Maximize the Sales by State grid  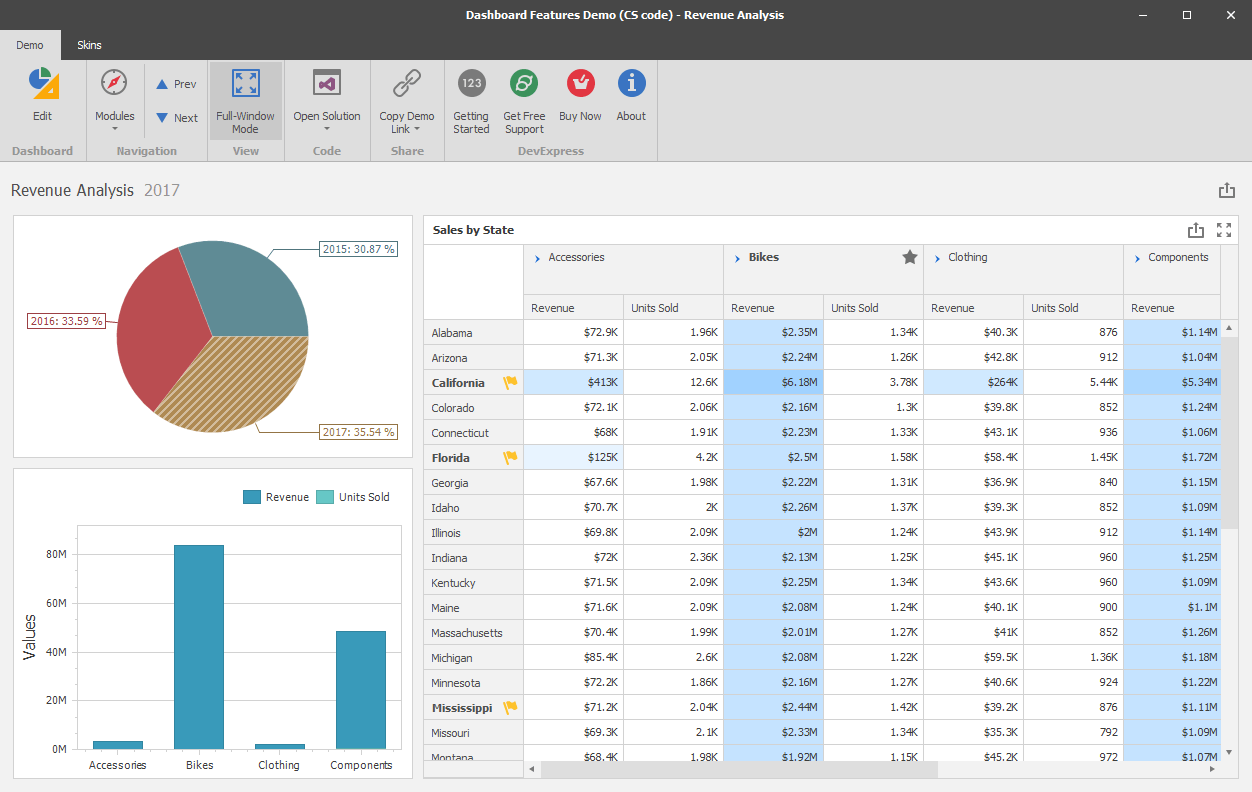[x=1224, y=230]
